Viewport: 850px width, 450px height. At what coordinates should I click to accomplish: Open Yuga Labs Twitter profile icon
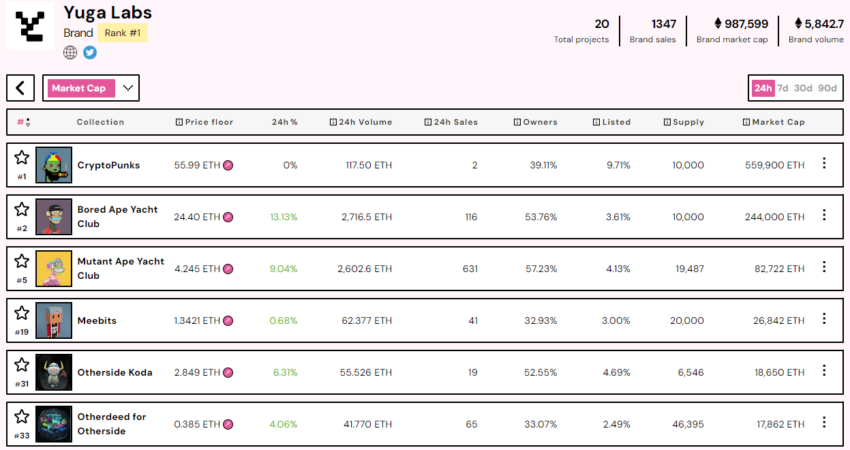click(x=90, y=52)
